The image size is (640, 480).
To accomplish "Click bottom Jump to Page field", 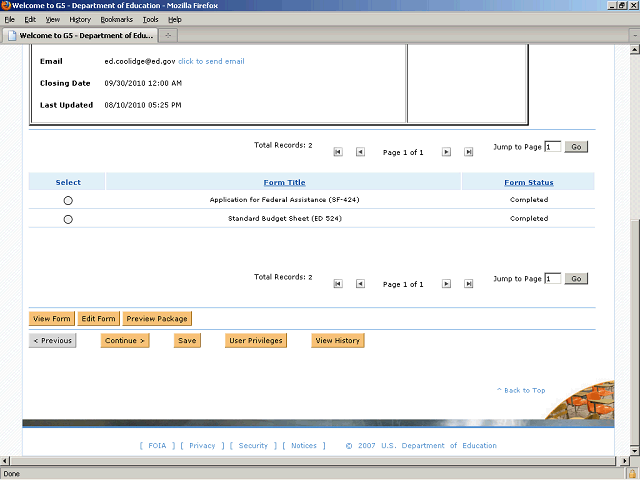I will 553,279.
